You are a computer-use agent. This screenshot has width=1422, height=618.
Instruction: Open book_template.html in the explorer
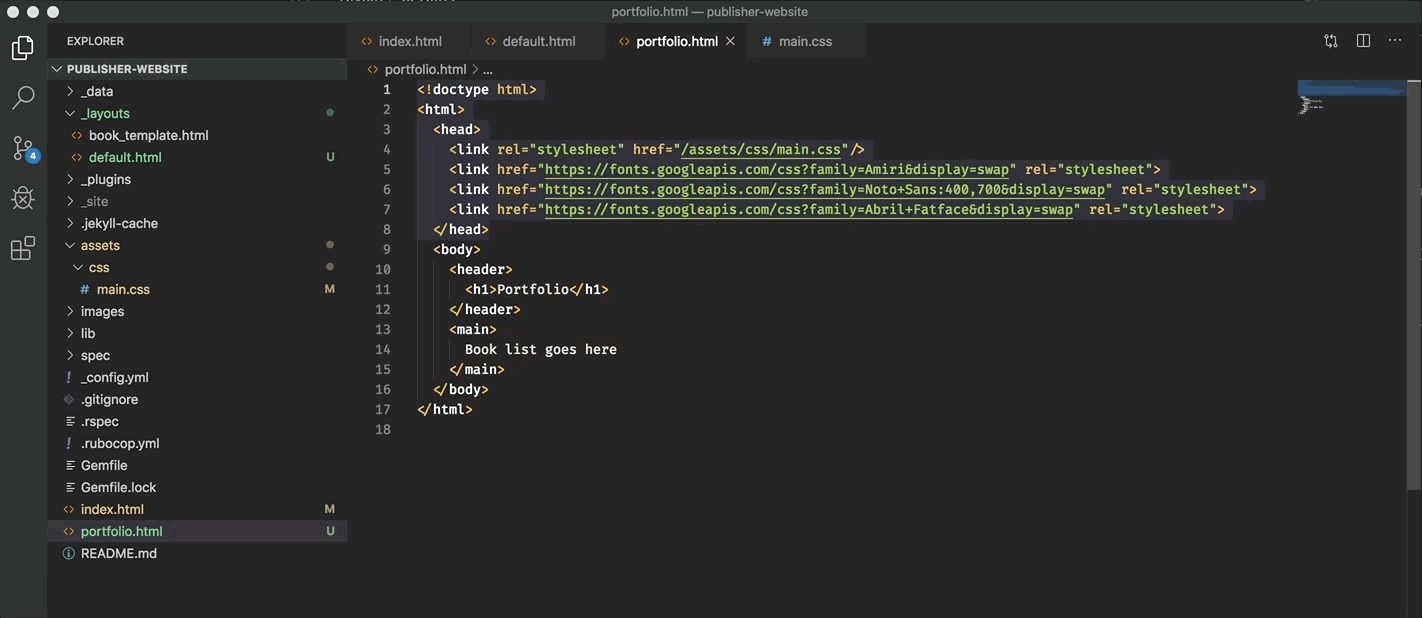[197, 135]
